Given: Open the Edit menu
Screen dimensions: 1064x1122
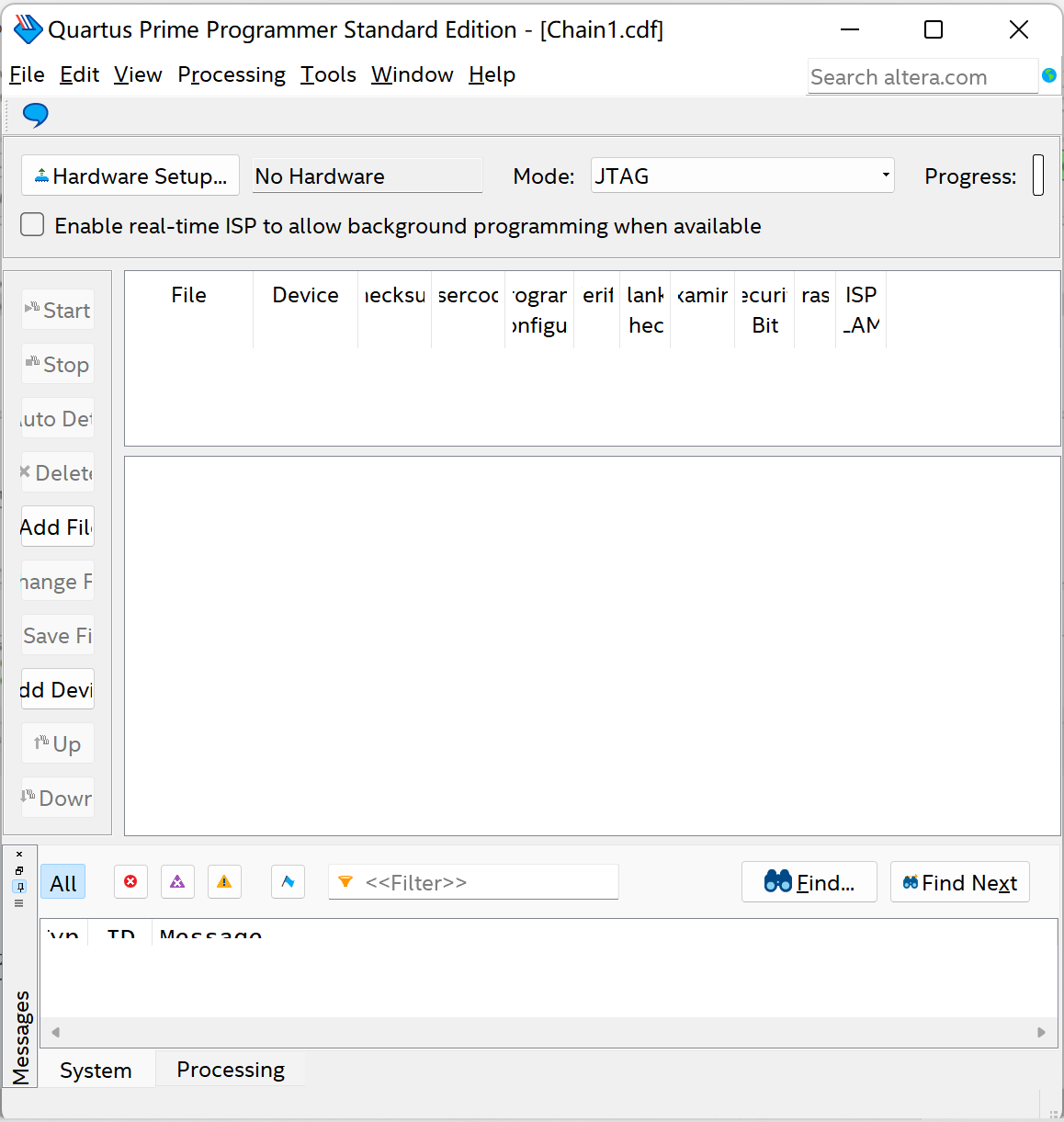Looking at the screenshot, I should pos(80,74).
